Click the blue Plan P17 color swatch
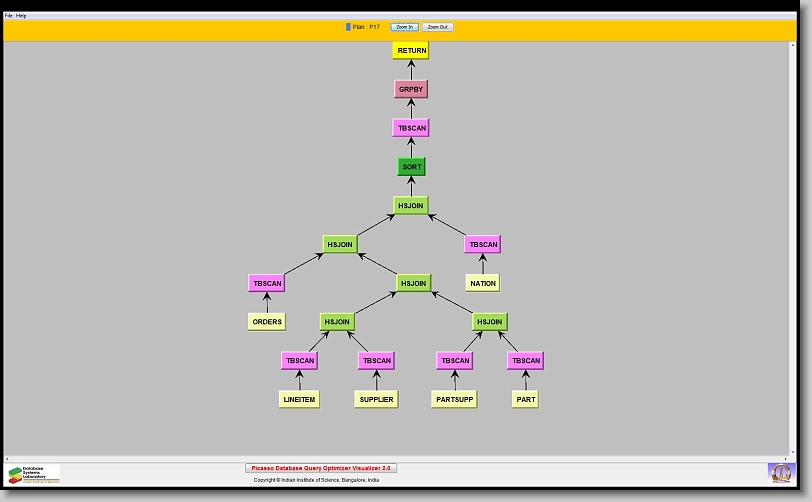 pos(348,27)
